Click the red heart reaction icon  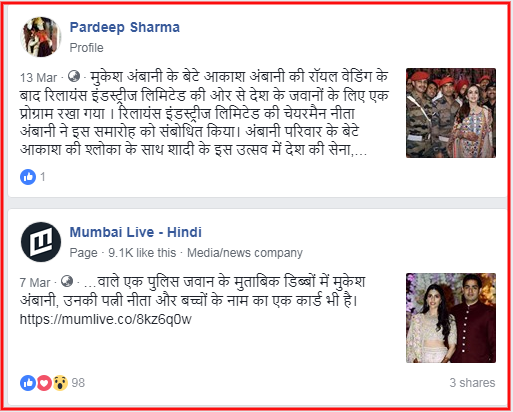(x=44, y=383)
